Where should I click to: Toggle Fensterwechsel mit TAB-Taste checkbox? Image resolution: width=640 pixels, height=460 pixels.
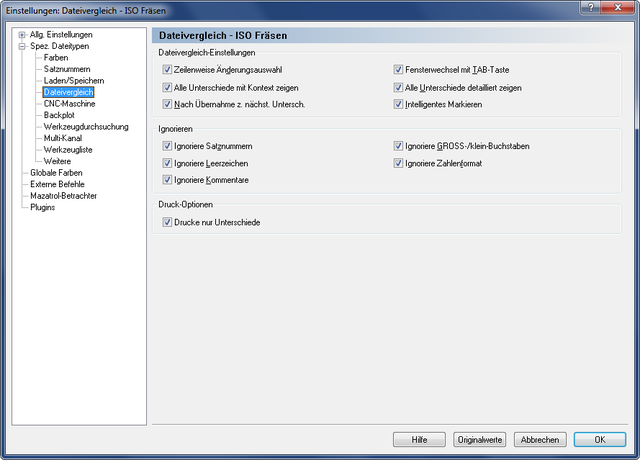click(398, 69)
